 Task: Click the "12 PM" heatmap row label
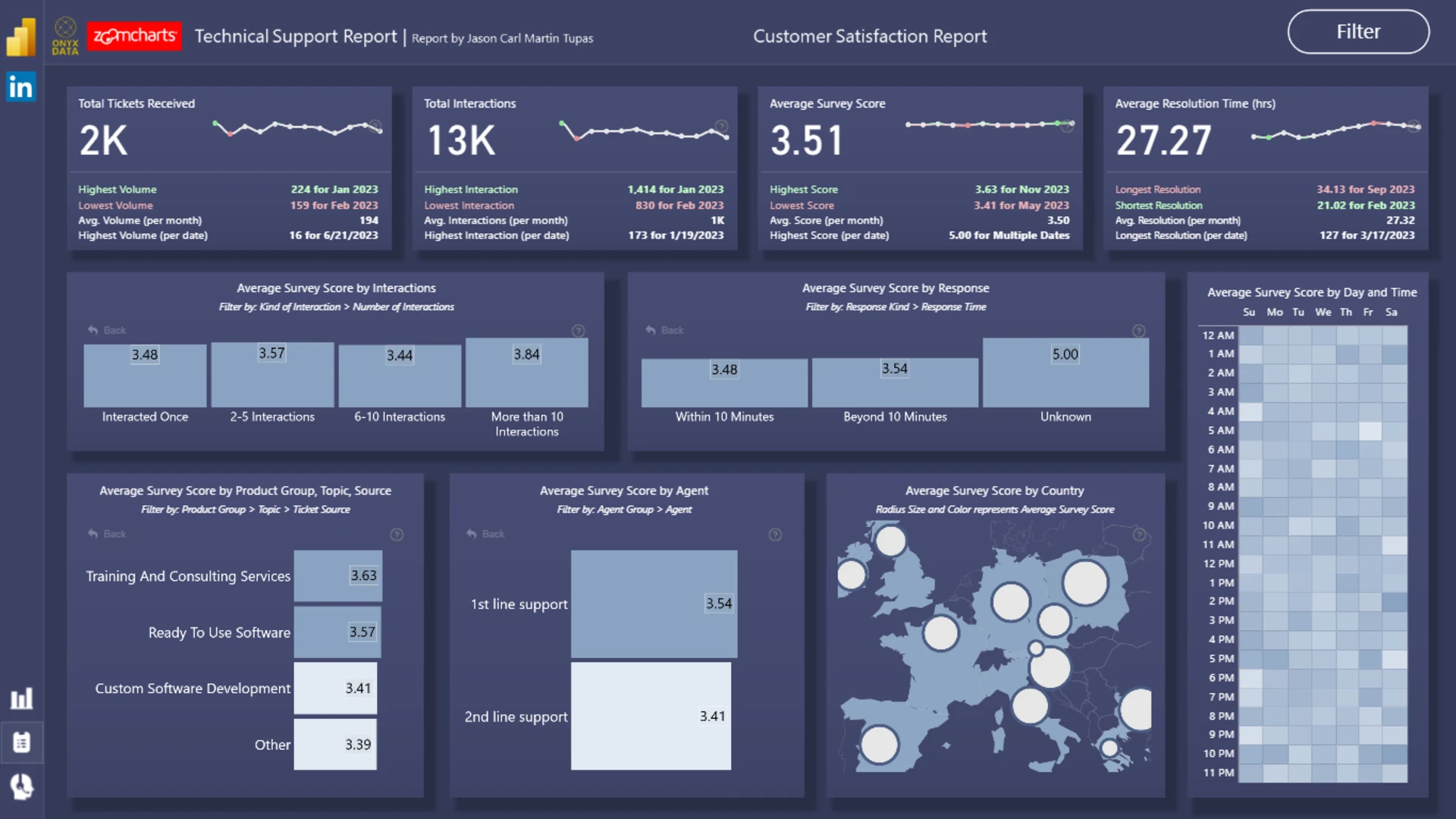coord(1219,564)
